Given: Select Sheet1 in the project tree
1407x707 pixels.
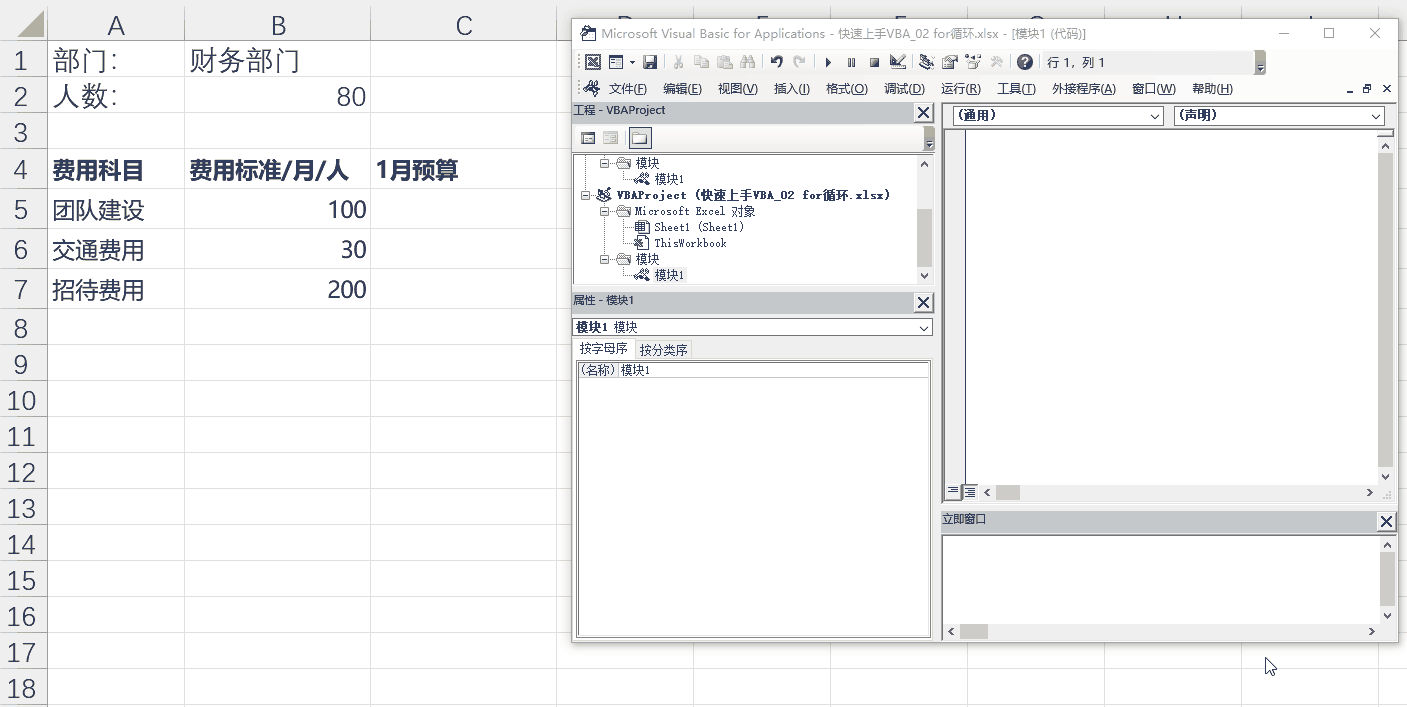Looking at the screenshot, I should tap(699, 226).
